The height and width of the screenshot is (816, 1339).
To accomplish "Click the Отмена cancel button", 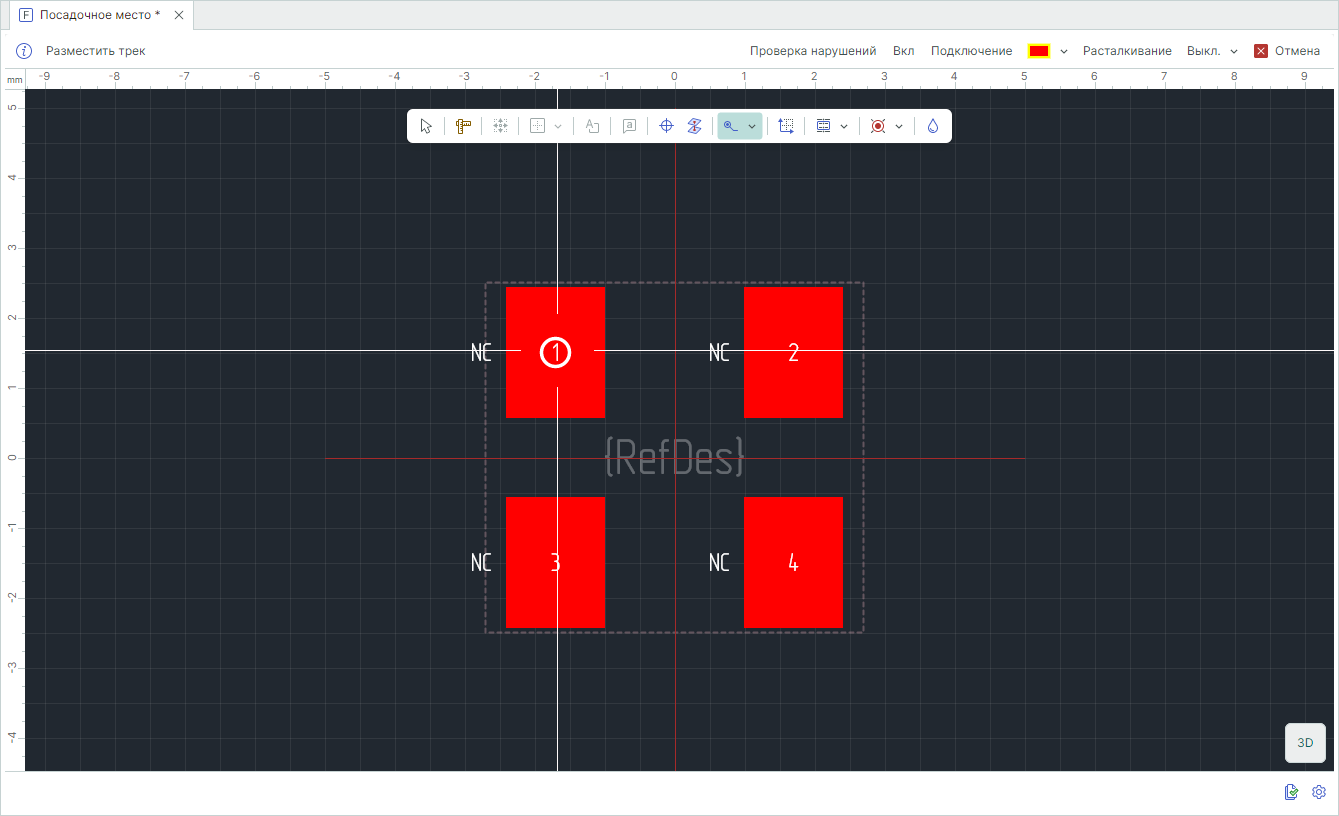I will click(1287, 51).
